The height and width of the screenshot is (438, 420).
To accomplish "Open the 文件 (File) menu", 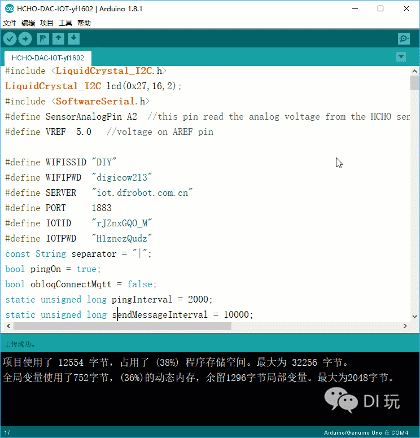I will 9,23.
